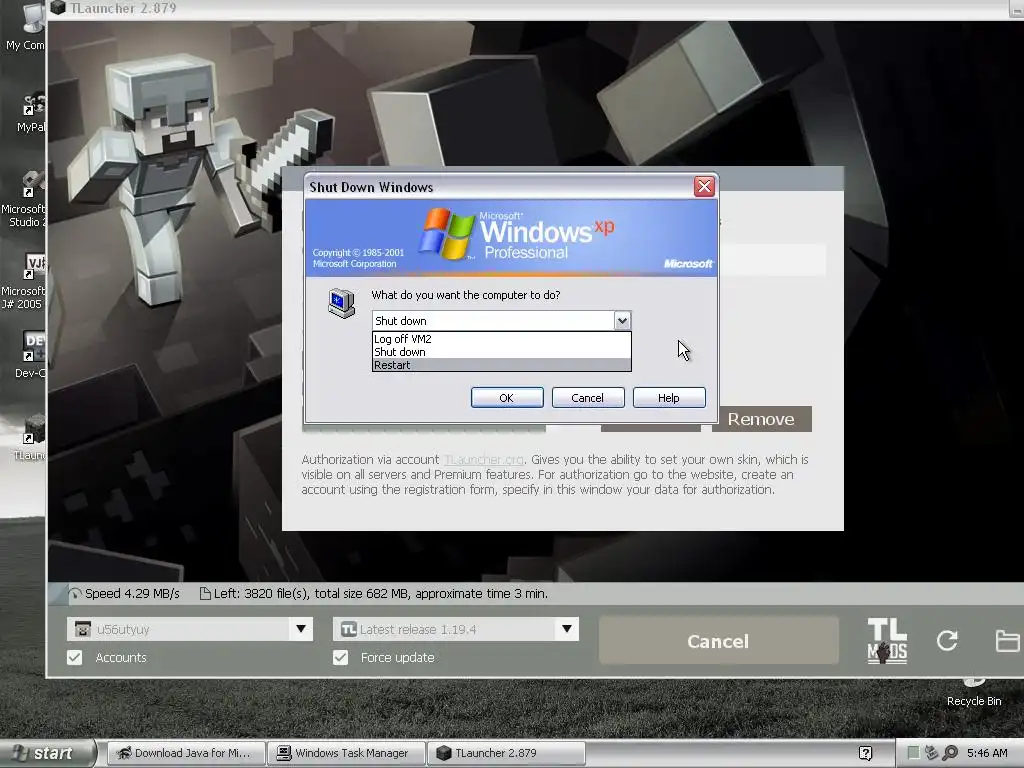Click the Task Manager green tray icon

coord(914,753)
